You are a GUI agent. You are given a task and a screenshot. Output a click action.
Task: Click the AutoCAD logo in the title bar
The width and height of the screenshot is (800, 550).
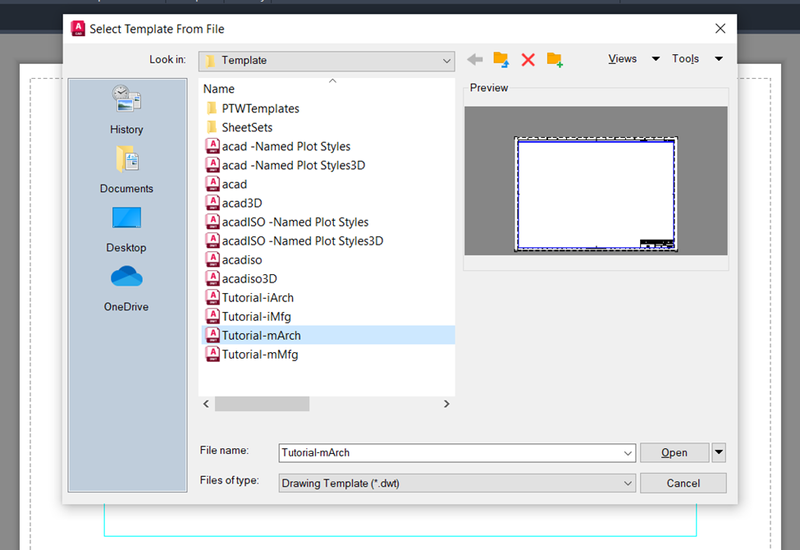tap(78, 29)
